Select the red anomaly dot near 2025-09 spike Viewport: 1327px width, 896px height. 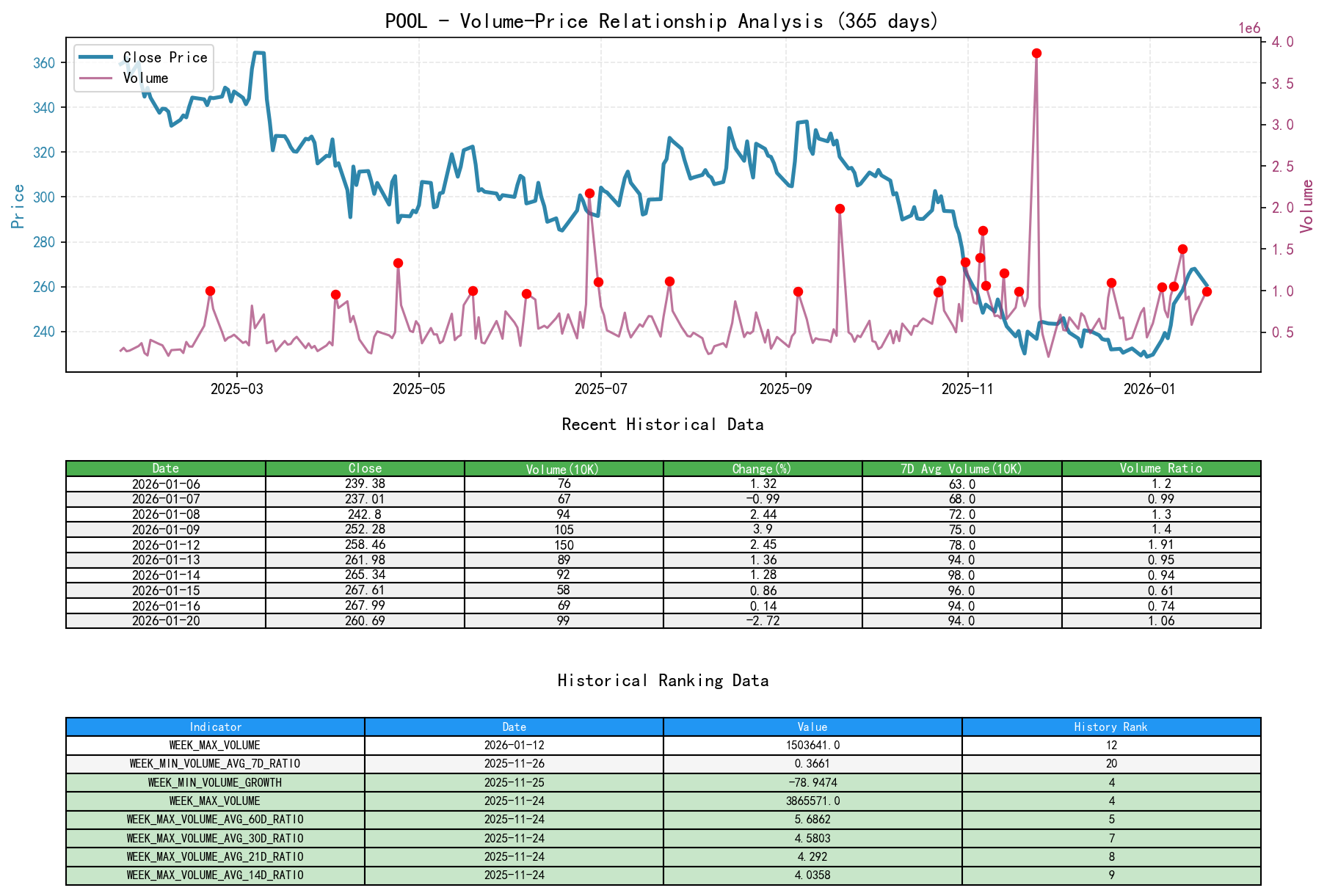click(839, 208)
